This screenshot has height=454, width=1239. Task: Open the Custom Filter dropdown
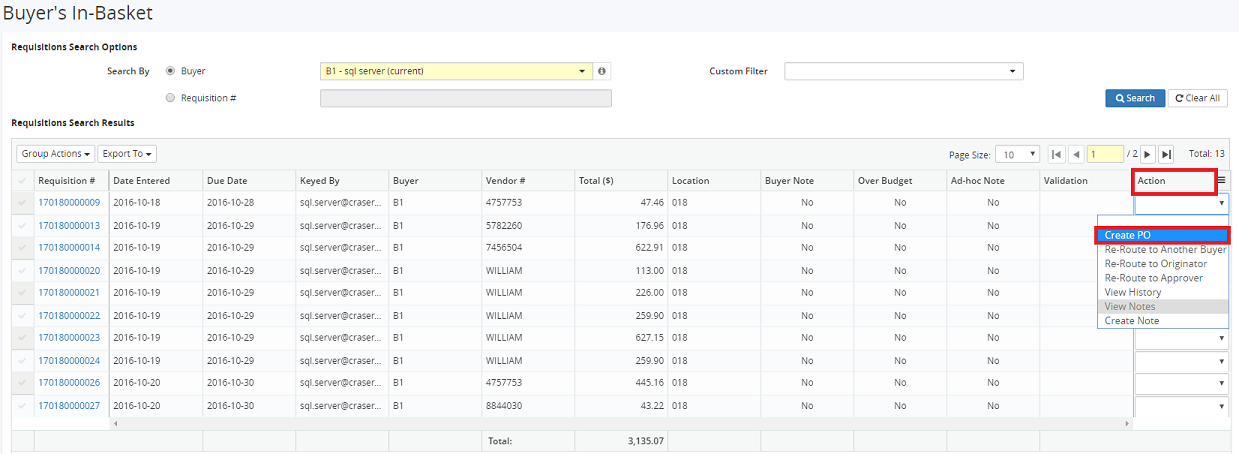(x=903, y=72)
